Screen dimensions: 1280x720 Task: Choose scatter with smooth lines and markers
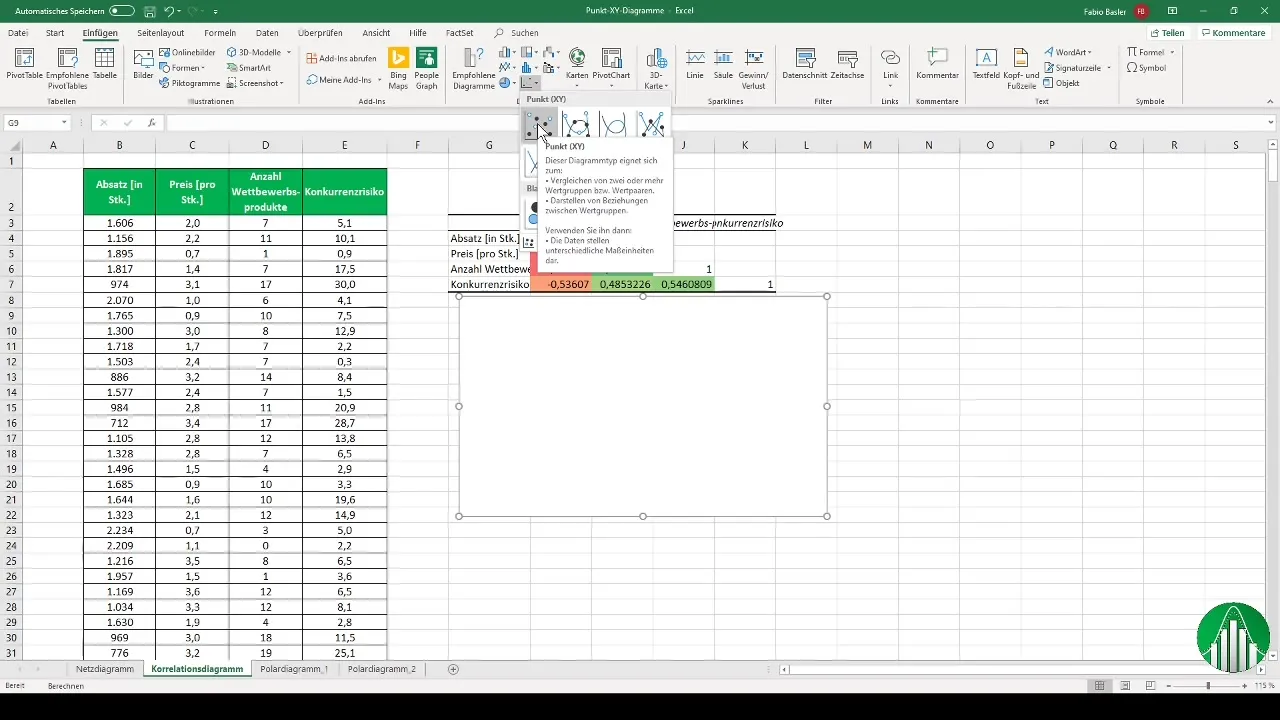577,126
